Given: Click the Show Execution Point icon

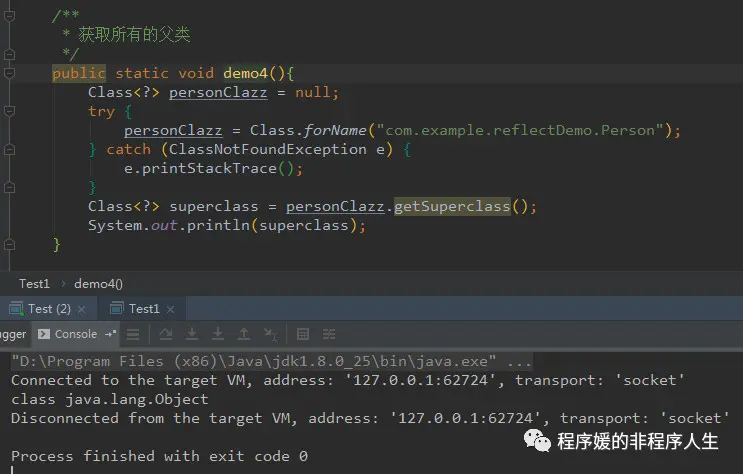Looking at the screenshot, I should [x=133, y=335].
